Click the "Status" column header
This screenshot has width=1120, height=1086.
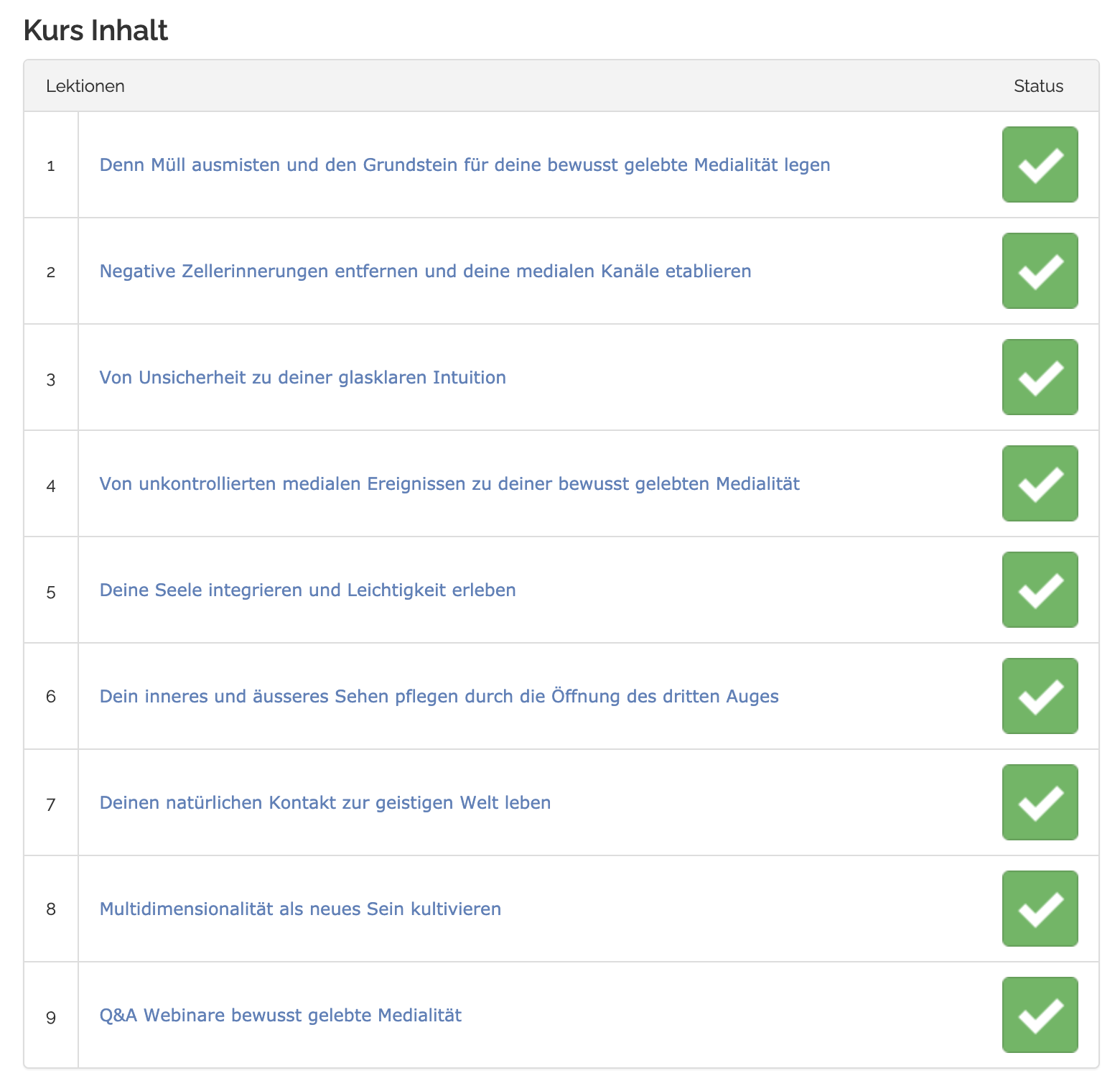pos(1038,86)
